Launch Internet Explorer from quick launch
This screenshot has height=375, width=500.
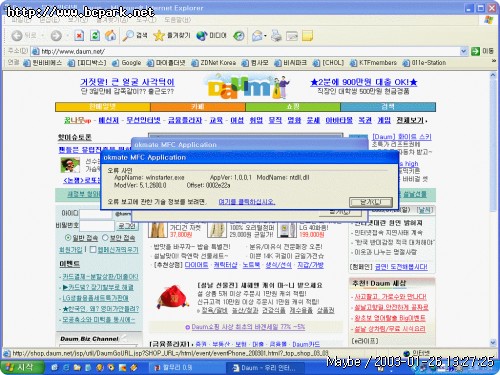66,368
